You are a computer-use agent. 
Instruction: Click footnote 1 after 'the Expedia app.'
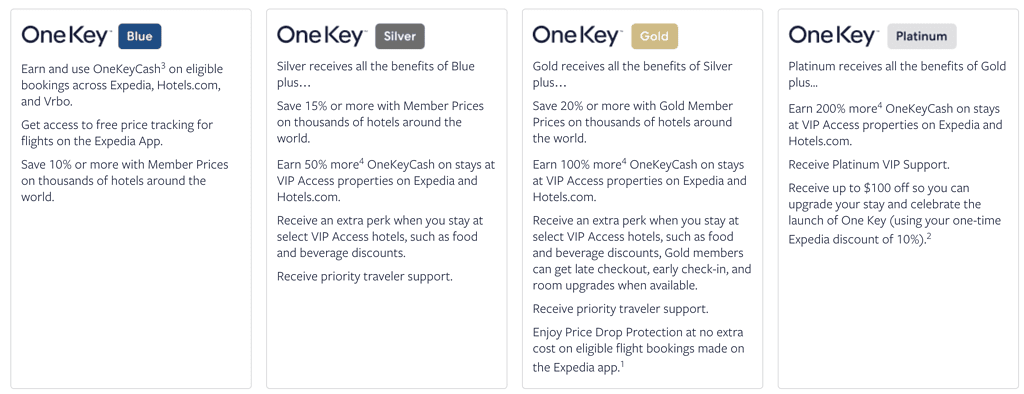coord(622,365)
